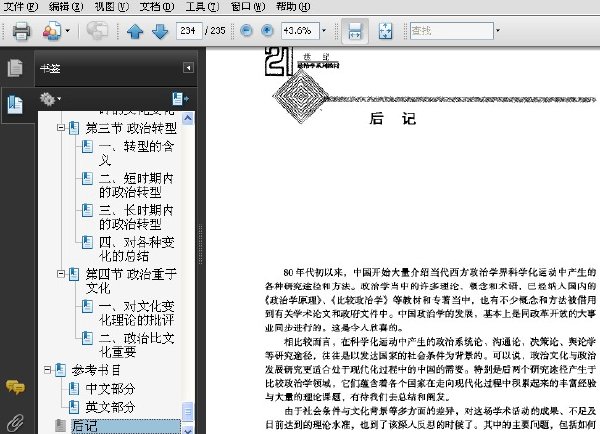Select bookmark 参考书目
This screenshot has width=600, height=434.
click(x=96, y=370)
